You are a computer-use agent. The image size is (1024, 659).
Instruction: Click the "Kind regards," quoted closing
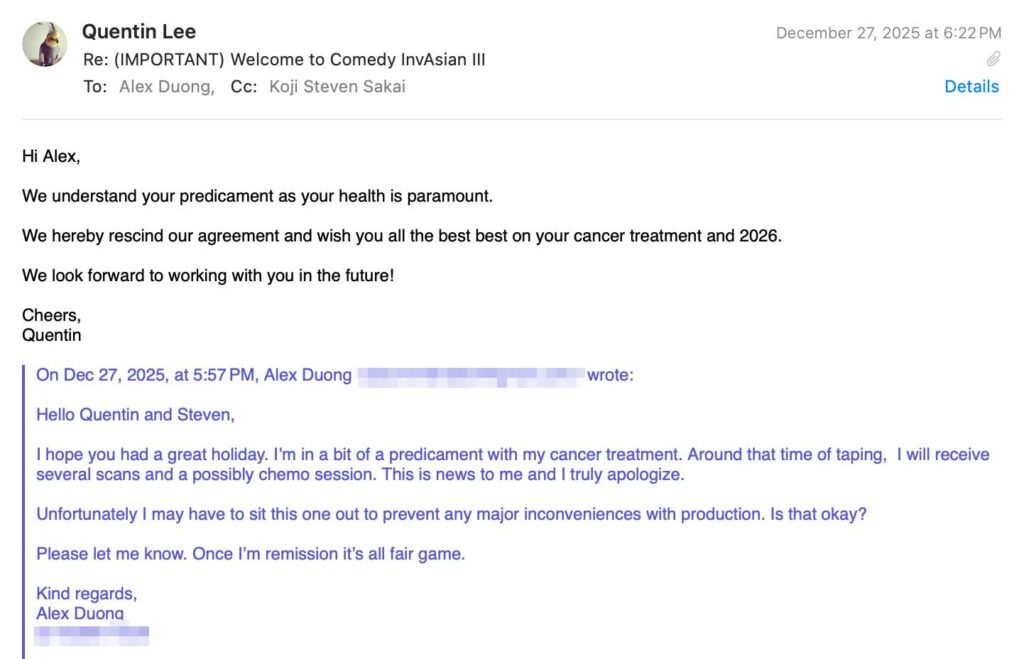(86, 594)
